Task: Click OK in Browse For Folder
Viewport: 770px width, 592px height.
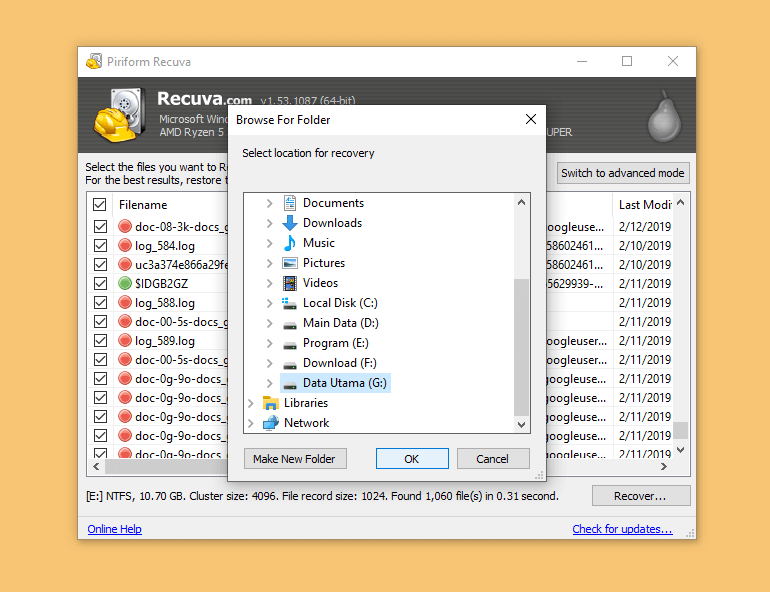Action: pos(412,458)
